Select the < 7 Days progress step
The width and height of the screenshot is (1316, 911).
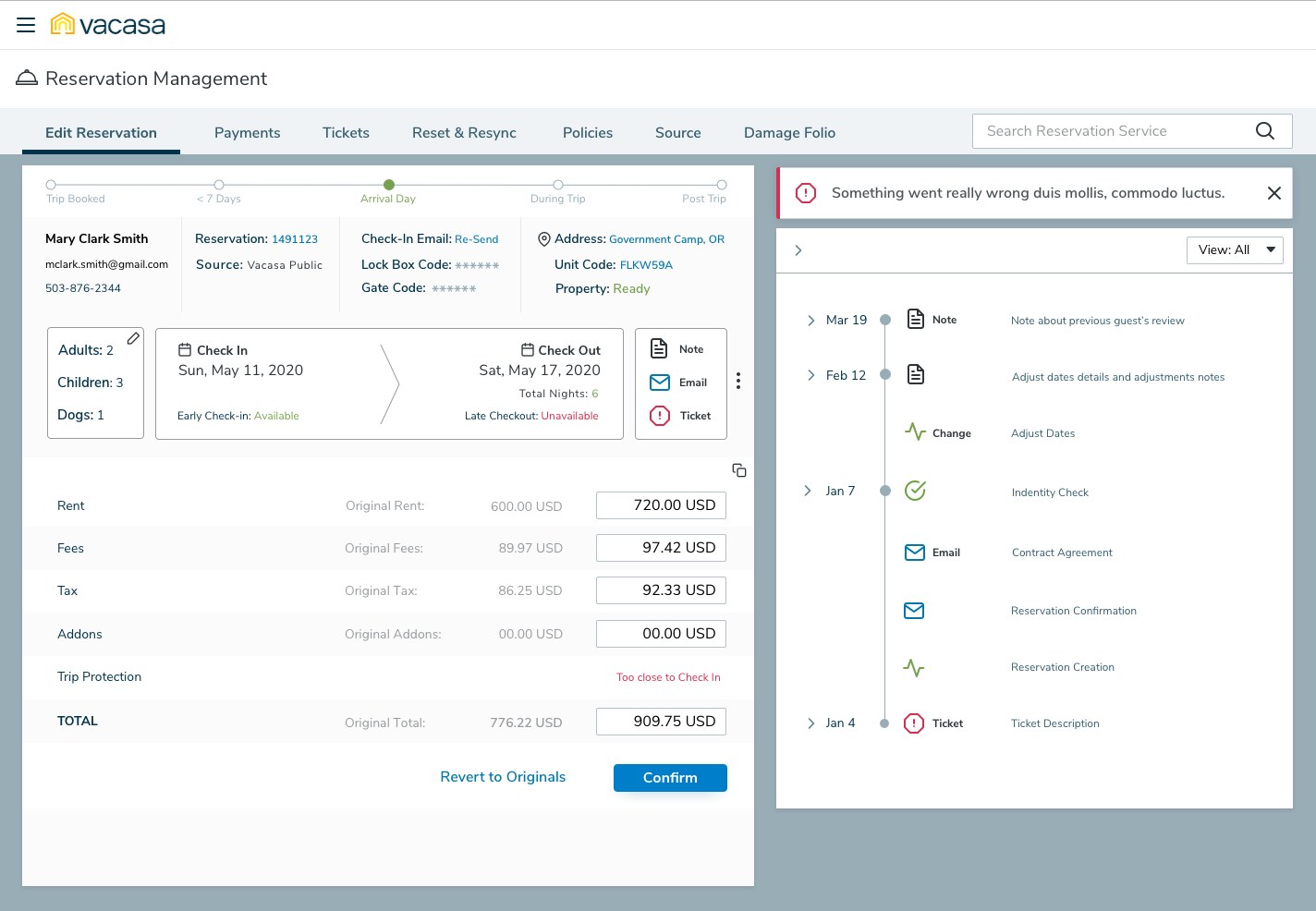[x=219, y=185]
